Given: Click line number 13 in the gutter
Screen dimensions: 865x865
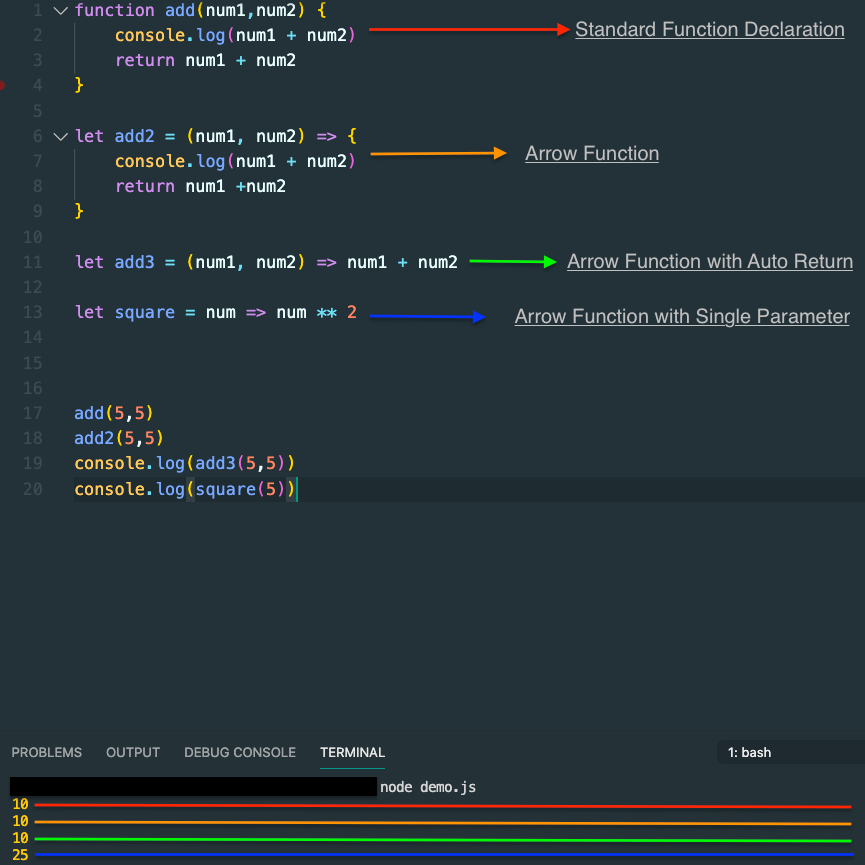Looking at the screenshot, I should (x=33, y=312).
